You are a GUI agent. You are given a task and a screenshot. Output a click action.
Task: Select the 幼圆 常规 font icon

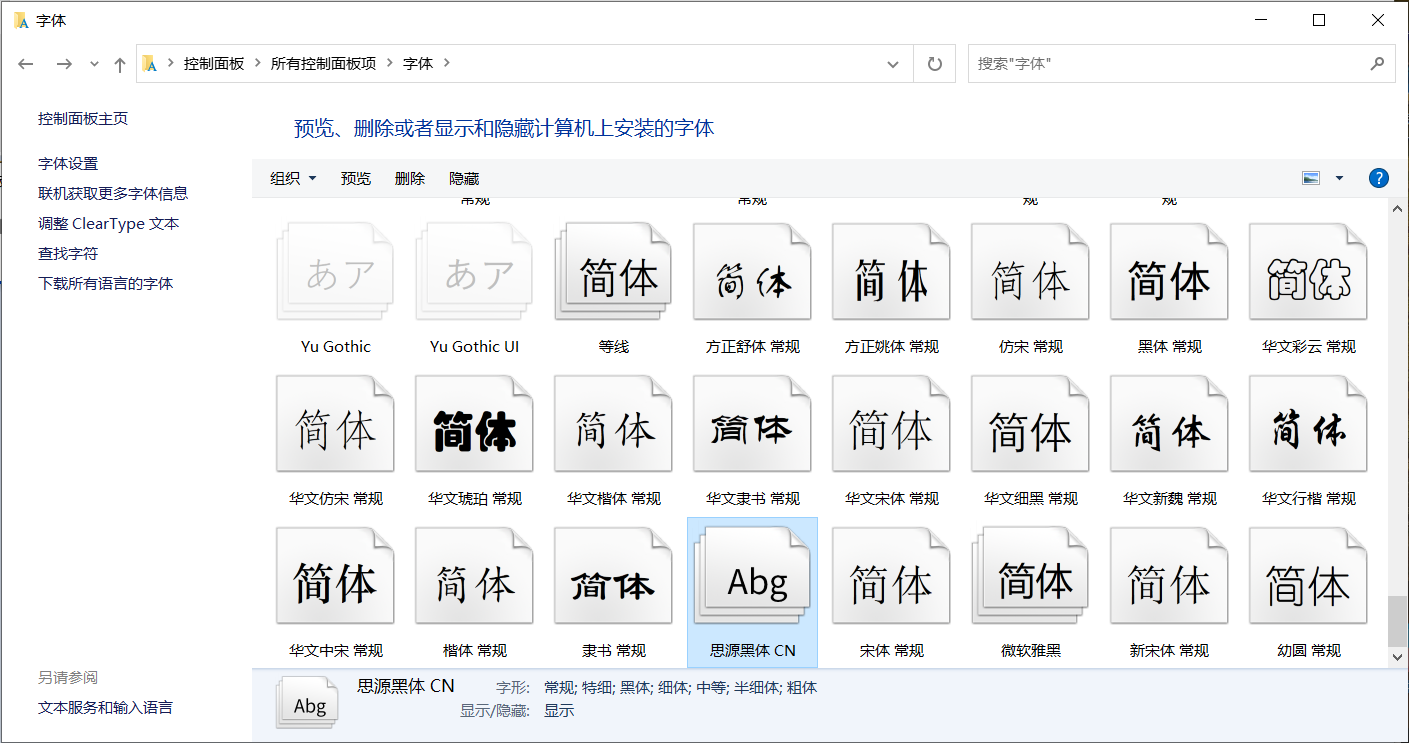[x=1308, y=576]
